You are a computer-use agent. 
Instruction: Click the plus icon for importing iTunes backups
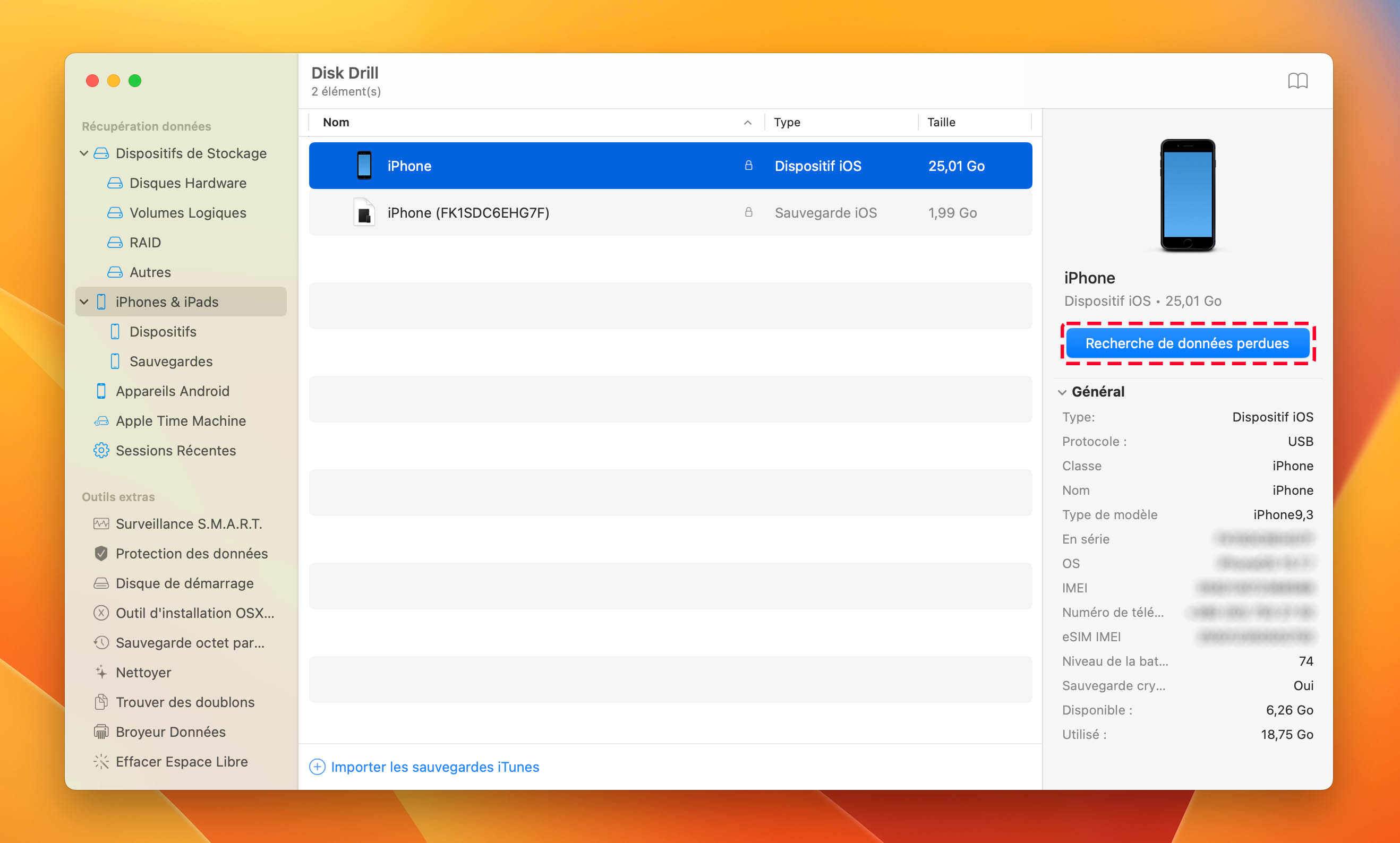tap(317, 767)
